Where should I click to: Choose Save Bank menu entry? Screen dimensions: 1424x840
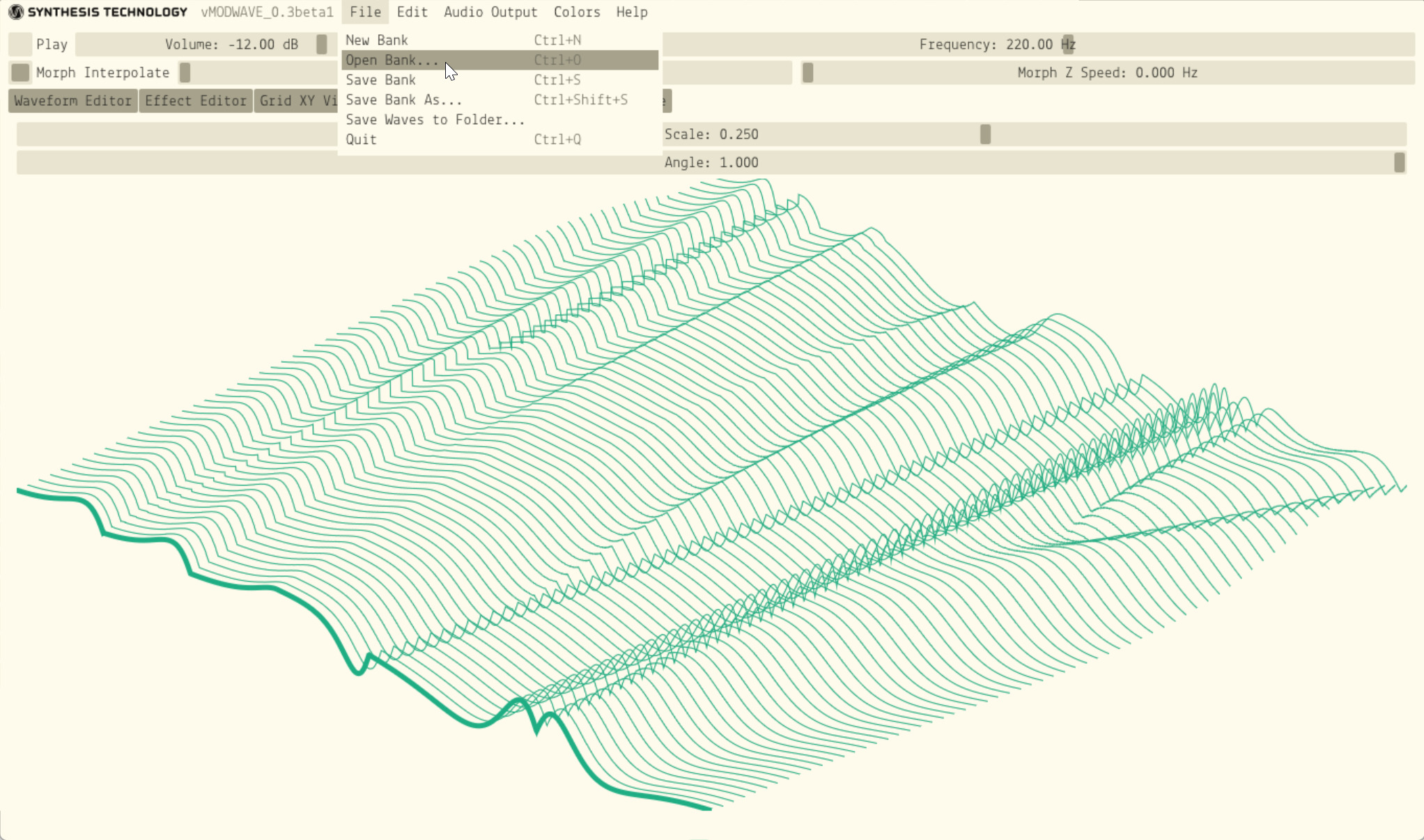coord(500,80)
